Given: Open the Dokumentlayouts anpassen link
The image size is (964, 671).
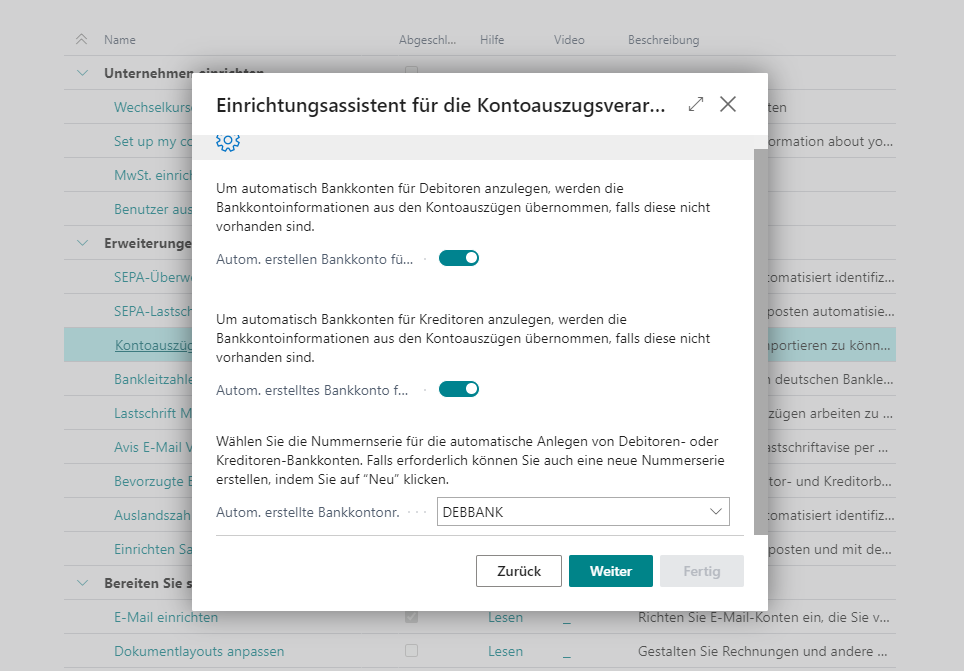Looking at the screenshot, I should pyautogui.click(x=199, y=651).
